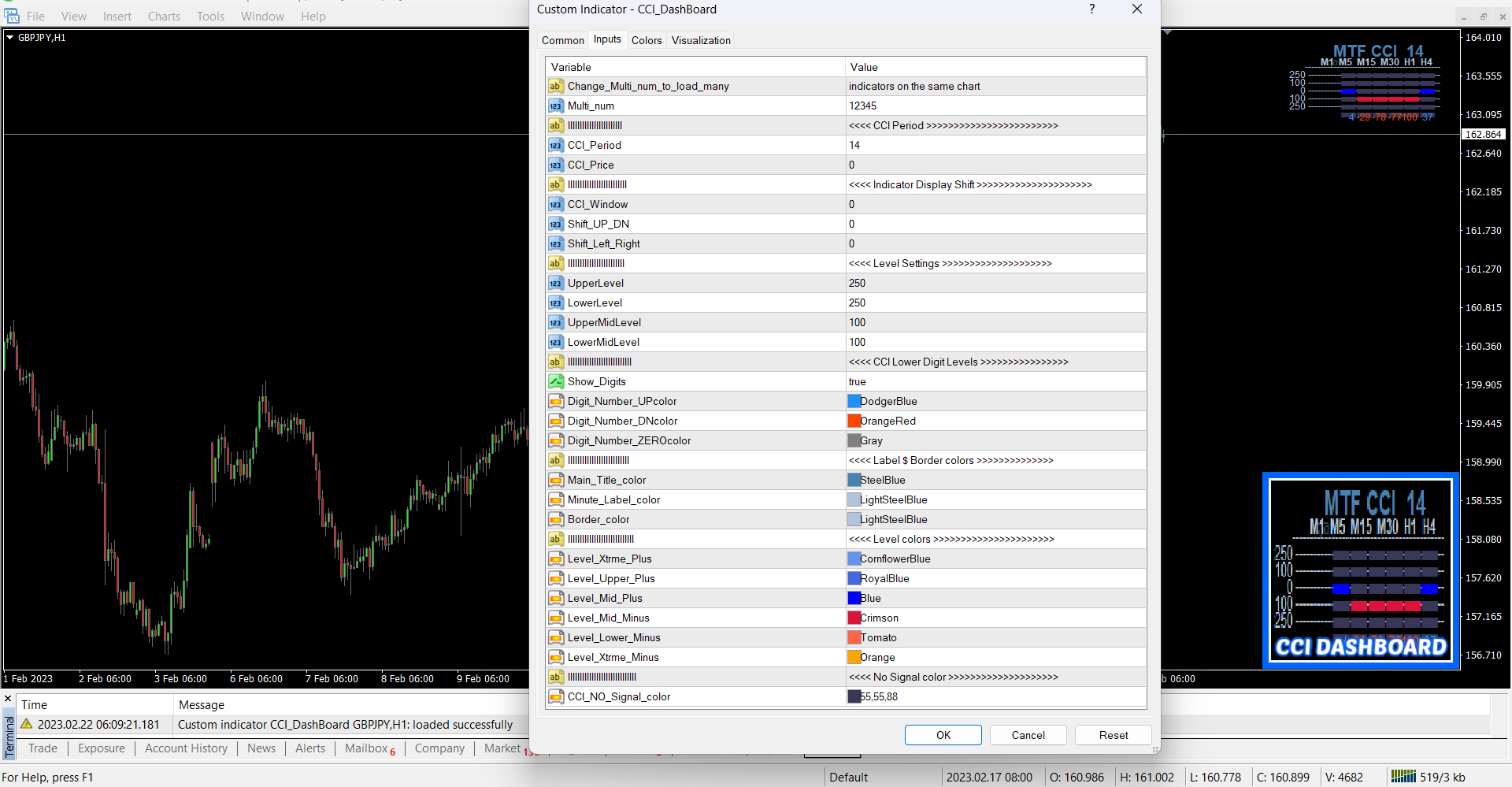The image size is (1512, 787).
Task: Click the Reset button
Action: (x=1113, y=735)
